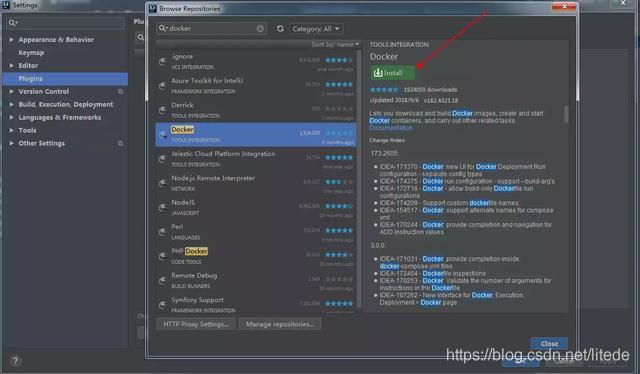Select the PHP Docker plugin
640x374 pixels.
(256, 256)
